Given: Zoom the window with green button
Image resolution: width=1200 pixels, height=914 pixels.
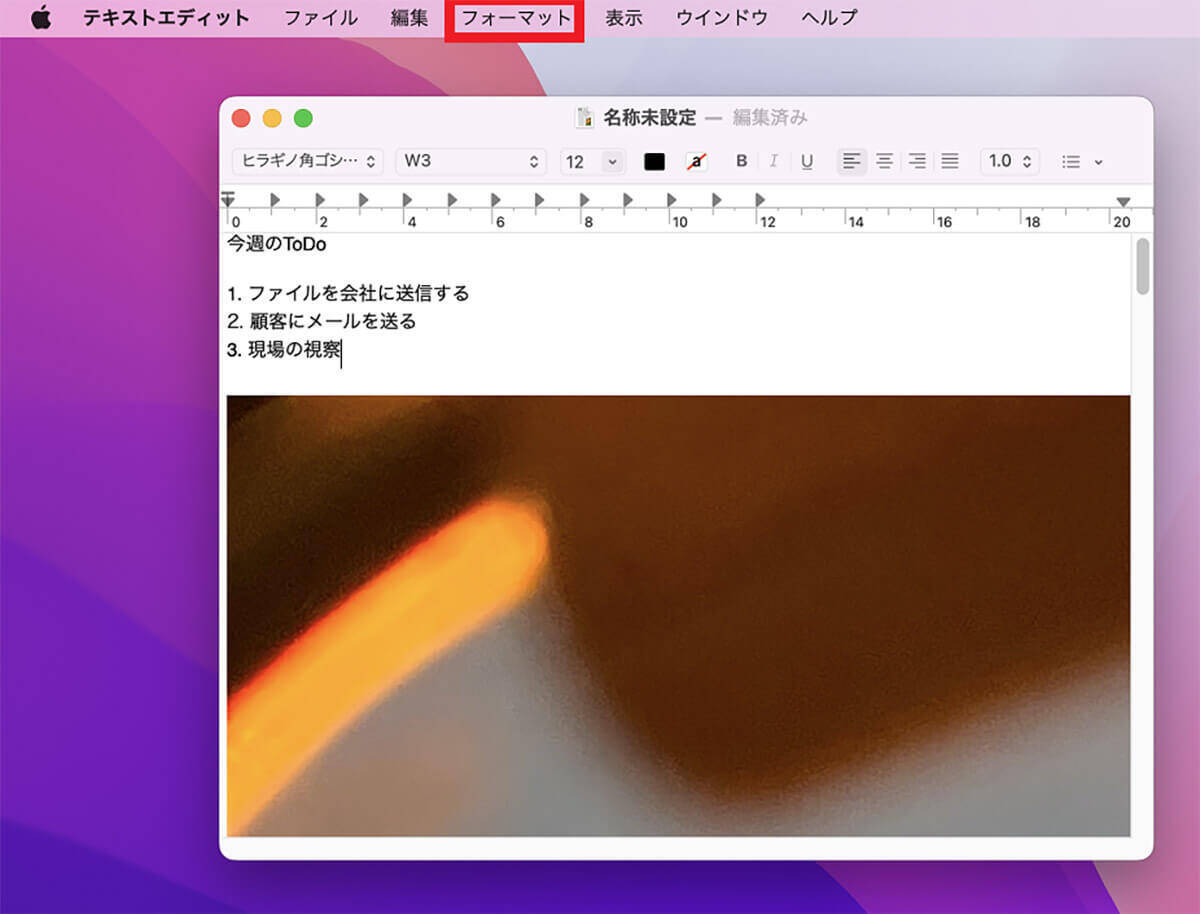Looking at the screenshot, I should (303, 118).
